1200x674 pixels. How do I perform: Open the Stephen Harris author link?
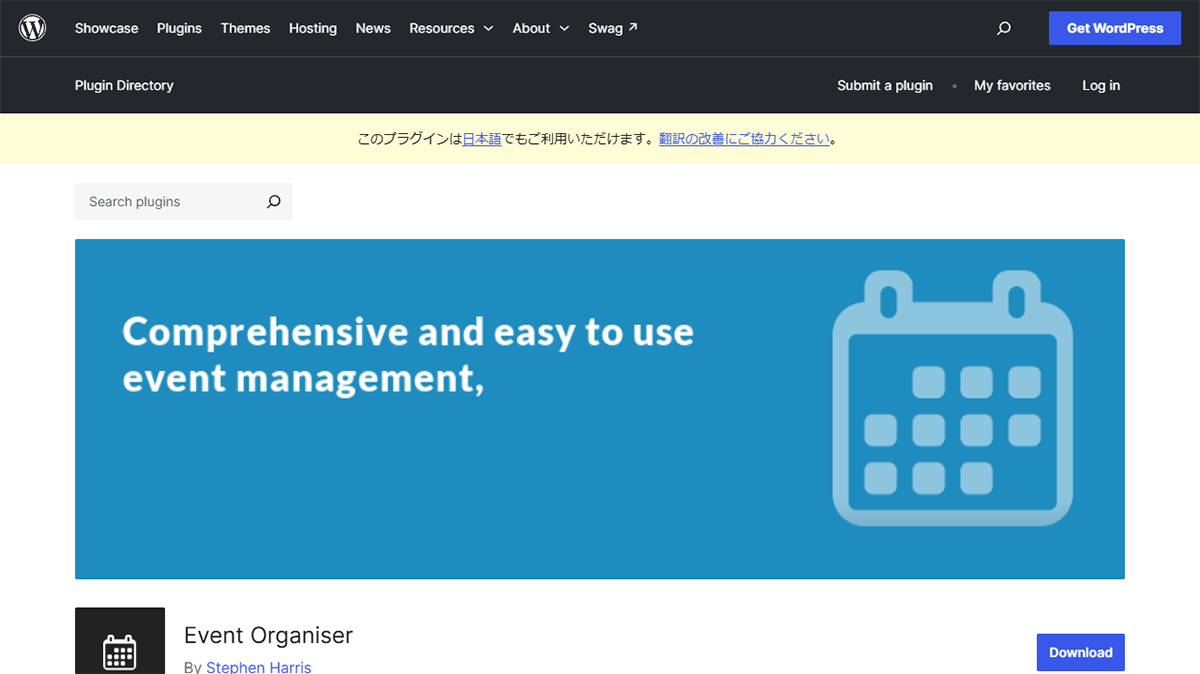click(x=259, y=666)
